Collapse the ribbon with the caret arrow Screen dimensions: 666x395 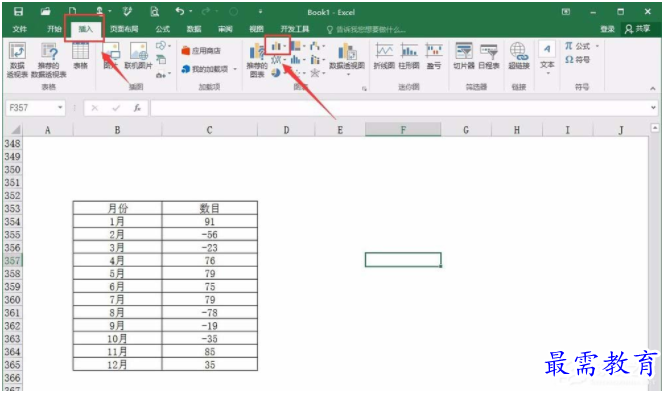652,88
